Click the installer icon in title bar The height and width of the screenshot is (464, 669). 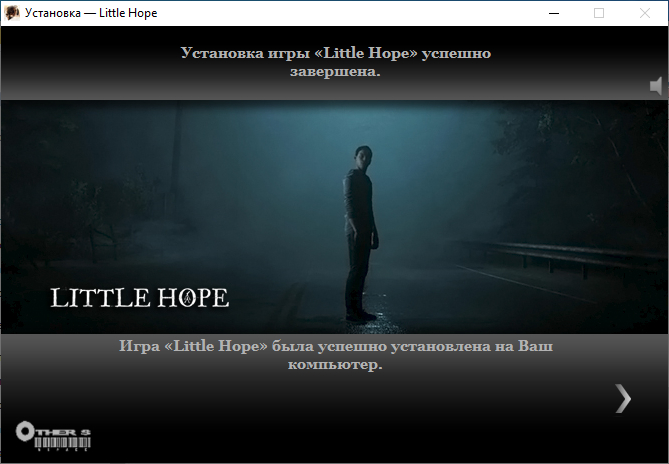pyautogui.click(x=12, y=13)
